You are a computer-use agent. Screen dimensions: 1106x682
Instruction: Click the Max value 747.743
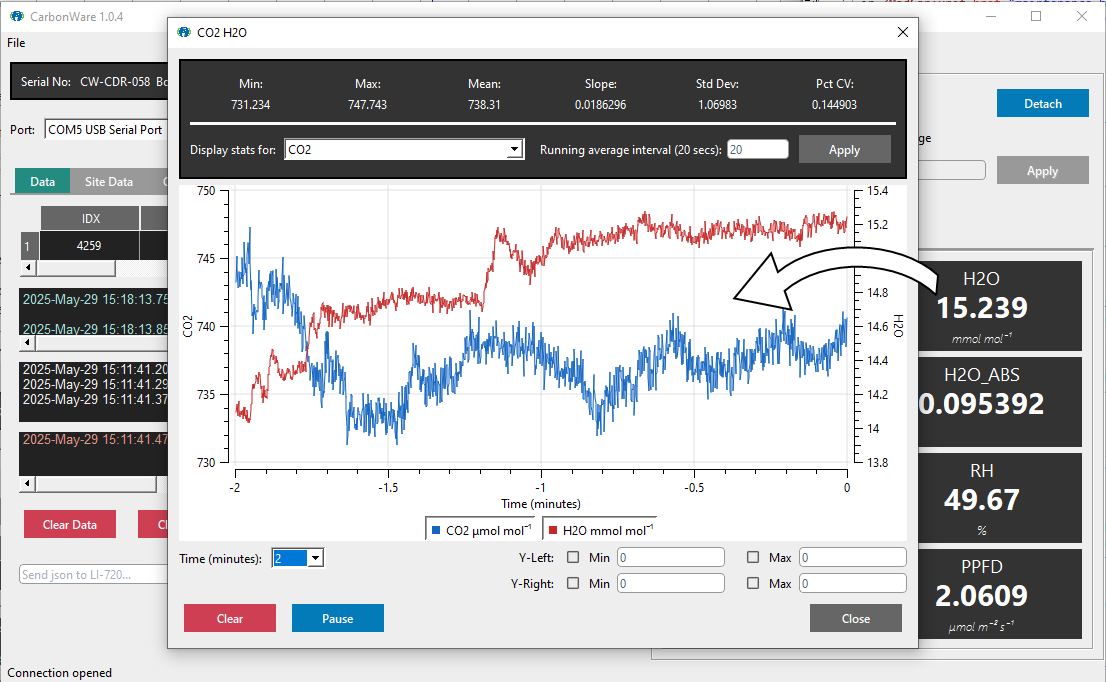(367, 104)
